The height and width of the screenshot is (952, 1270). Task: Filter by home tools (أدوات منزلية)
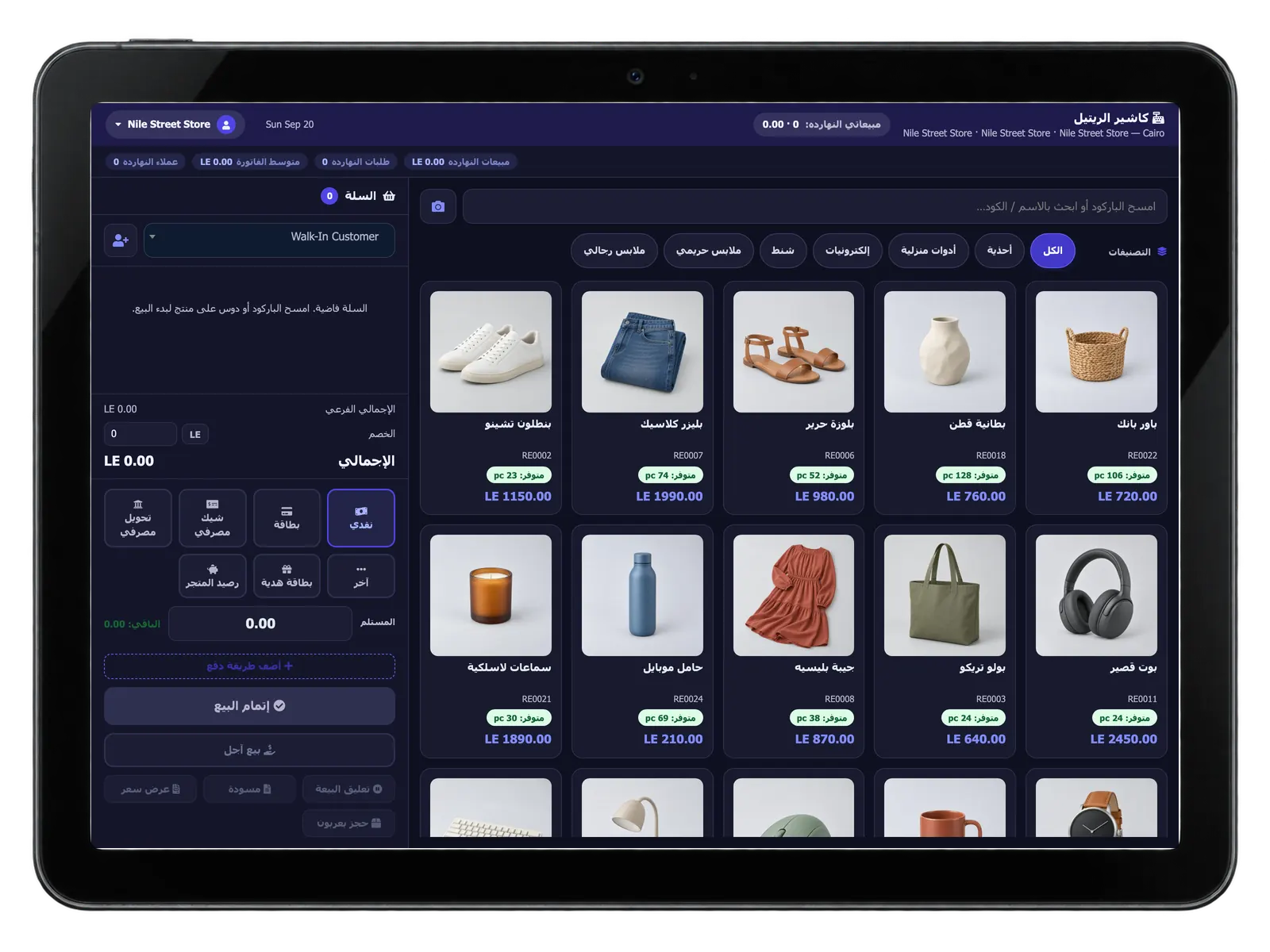click(x=928, y=251)
